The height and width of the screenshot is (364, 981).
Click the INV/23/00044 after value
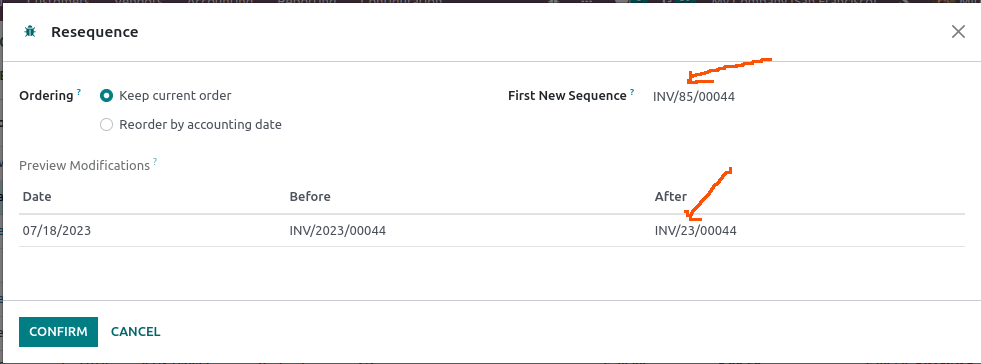pos(696,231)
